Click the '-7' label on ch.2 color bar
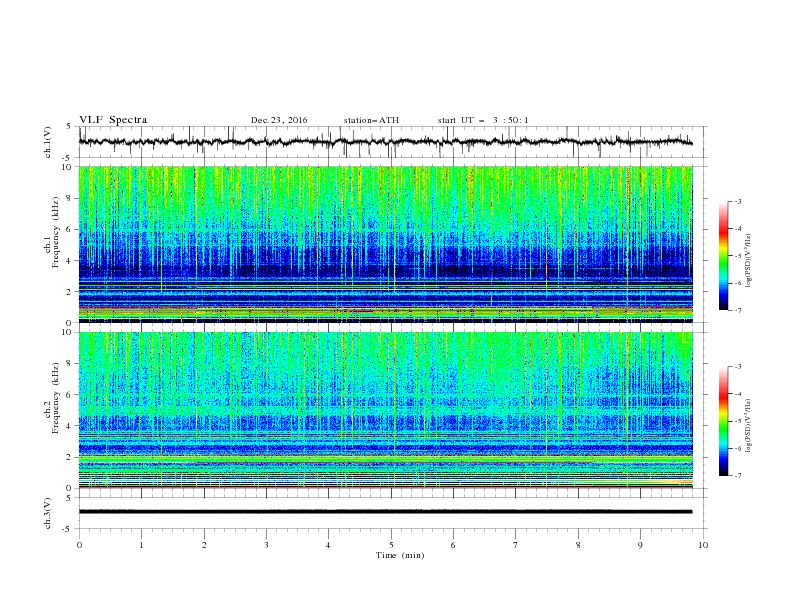 [x=737, y=476]
